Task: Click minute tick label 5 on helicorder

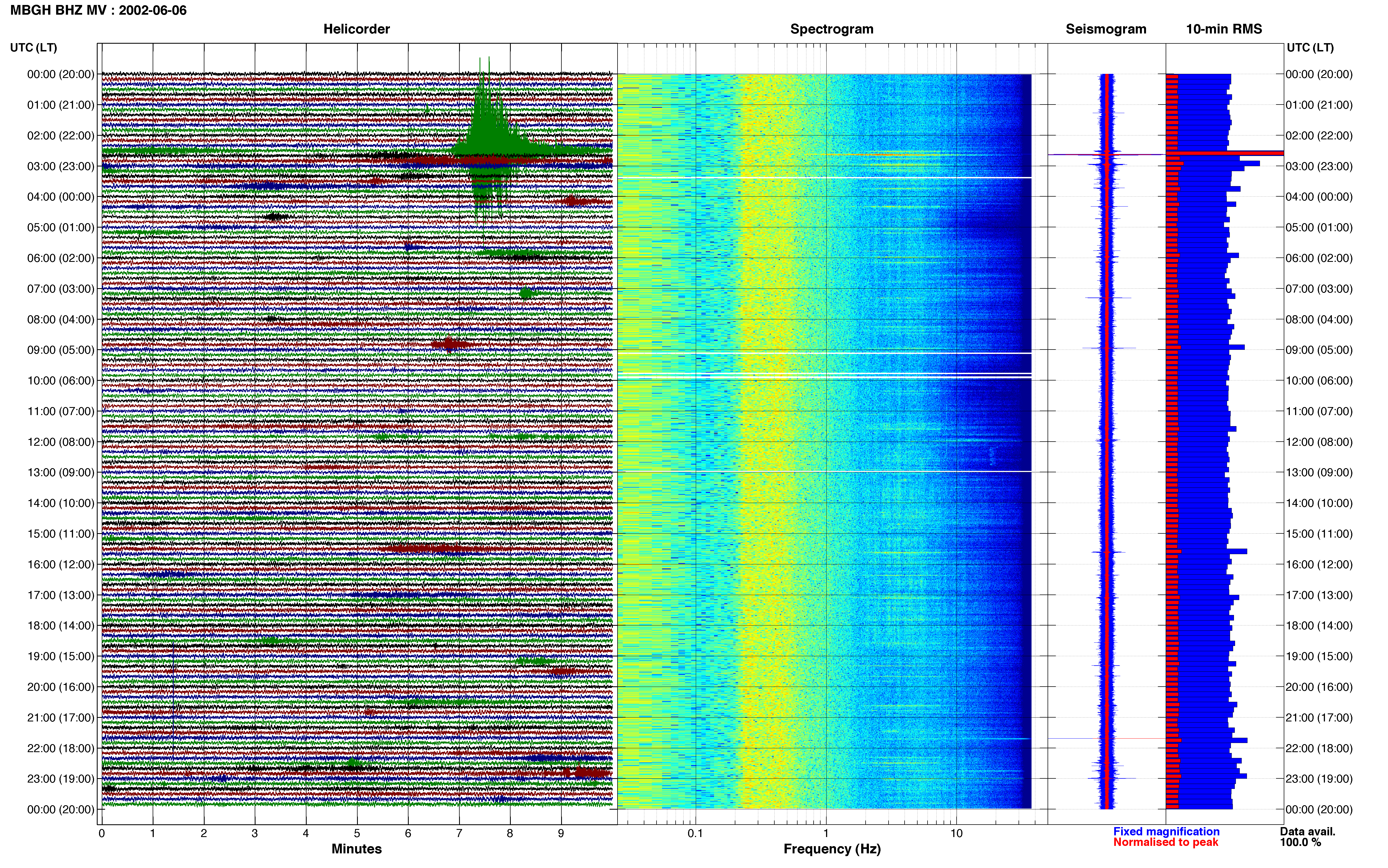Action: 357,833
